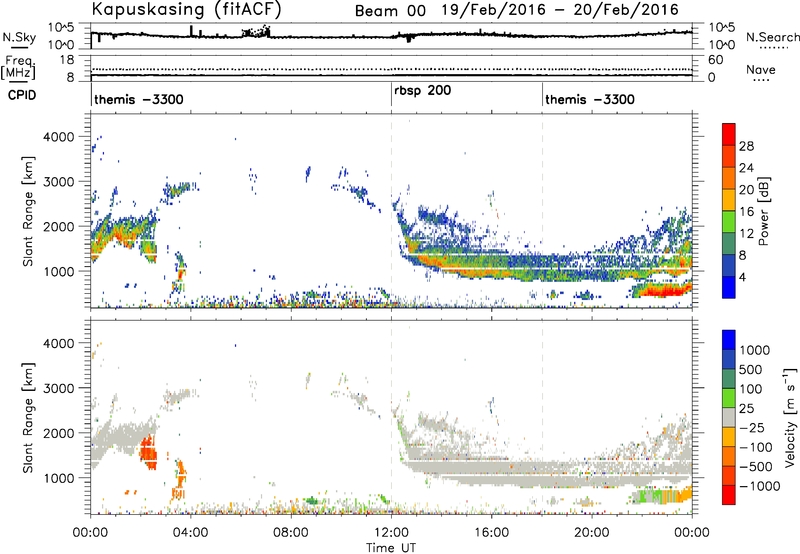Click the 'Nave' legend label
800x554 pixels.
(x=760, y=69)
